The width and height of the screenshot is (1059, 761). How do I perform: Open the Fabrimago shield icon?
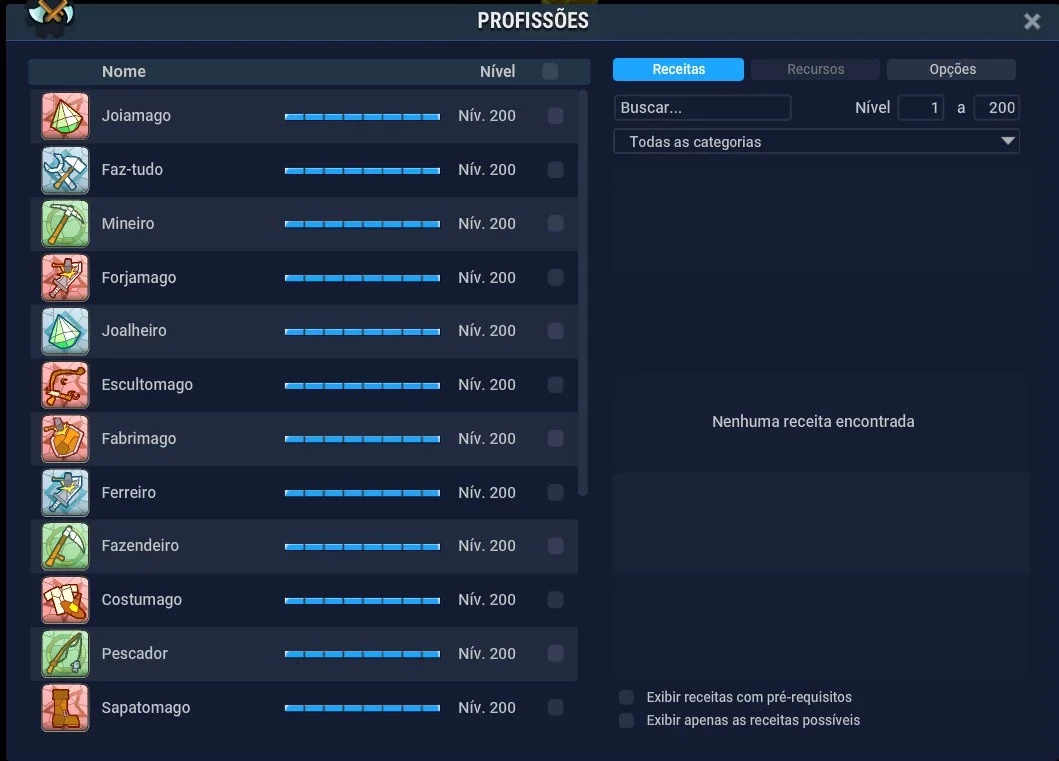pos(65,439)
